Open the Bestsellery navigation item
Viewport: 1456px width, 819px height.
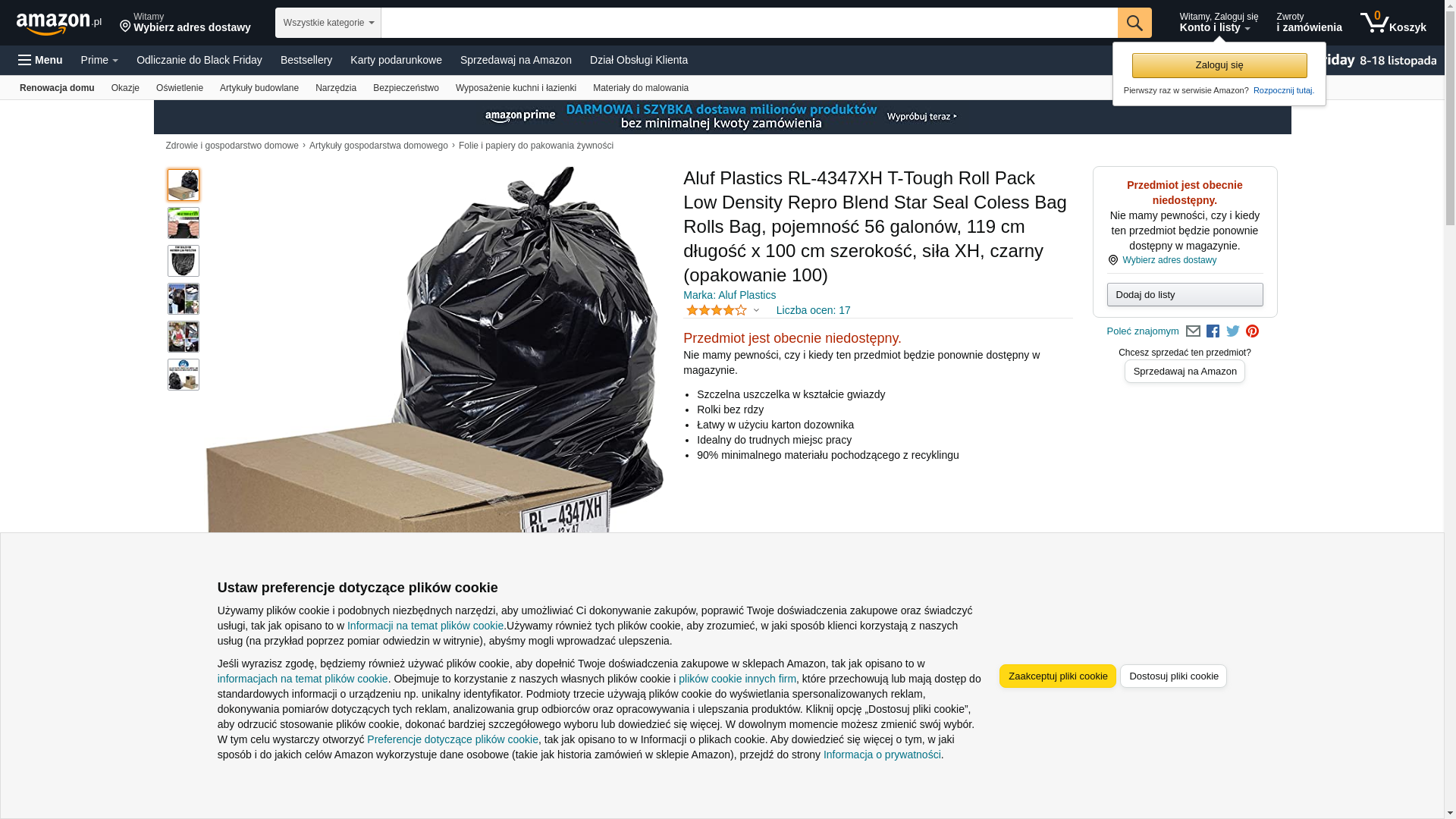click(x=306, y=60)
